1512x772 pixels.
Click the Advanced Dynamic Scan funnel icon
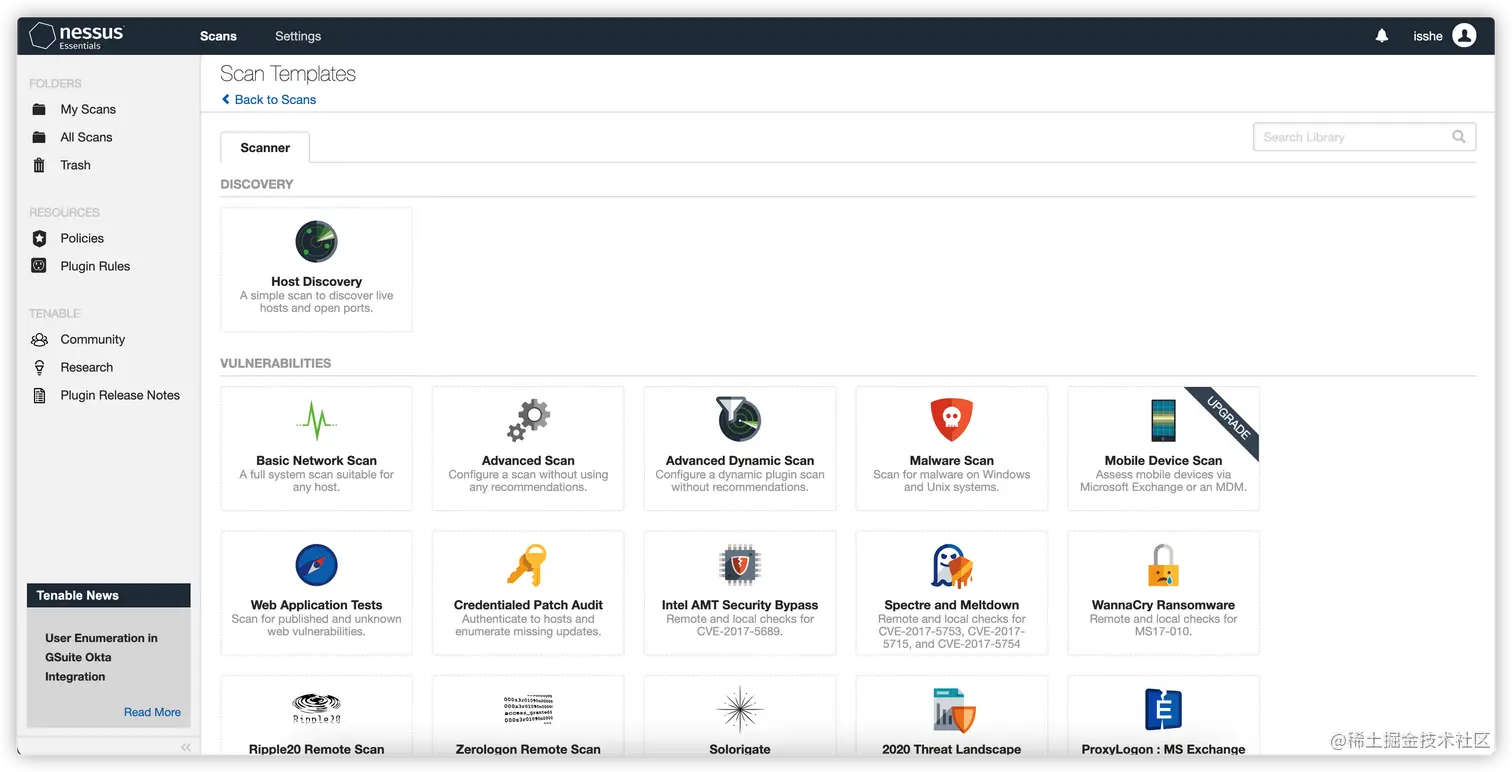click(740, 419)
